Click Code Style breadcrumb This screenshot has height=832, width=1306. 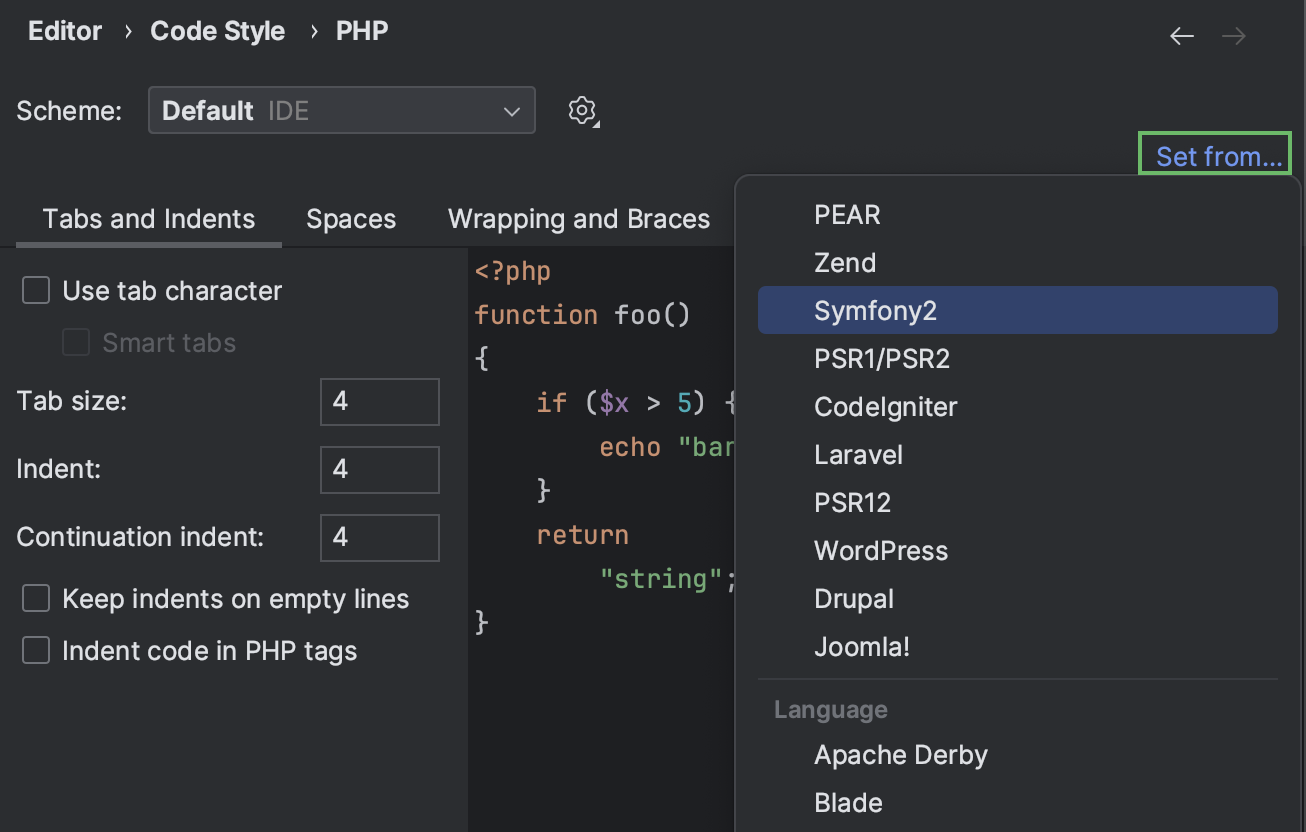point(218,31)
